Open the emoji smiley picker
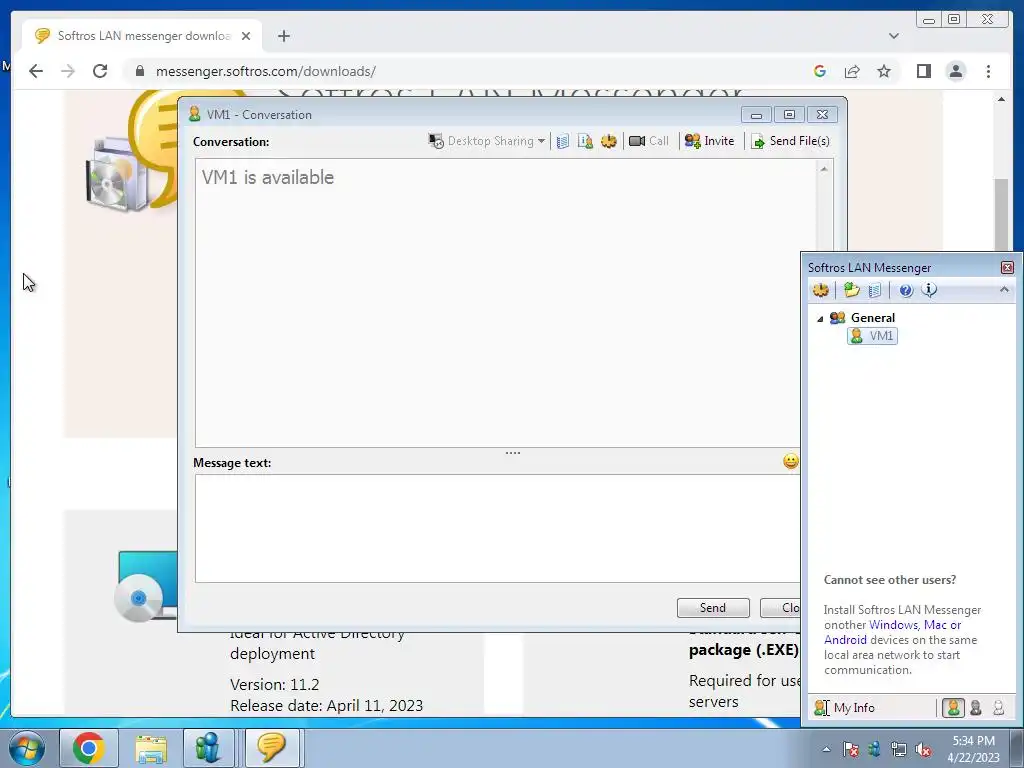Viewport: 1024px width, 768px height. click(790, 462)
